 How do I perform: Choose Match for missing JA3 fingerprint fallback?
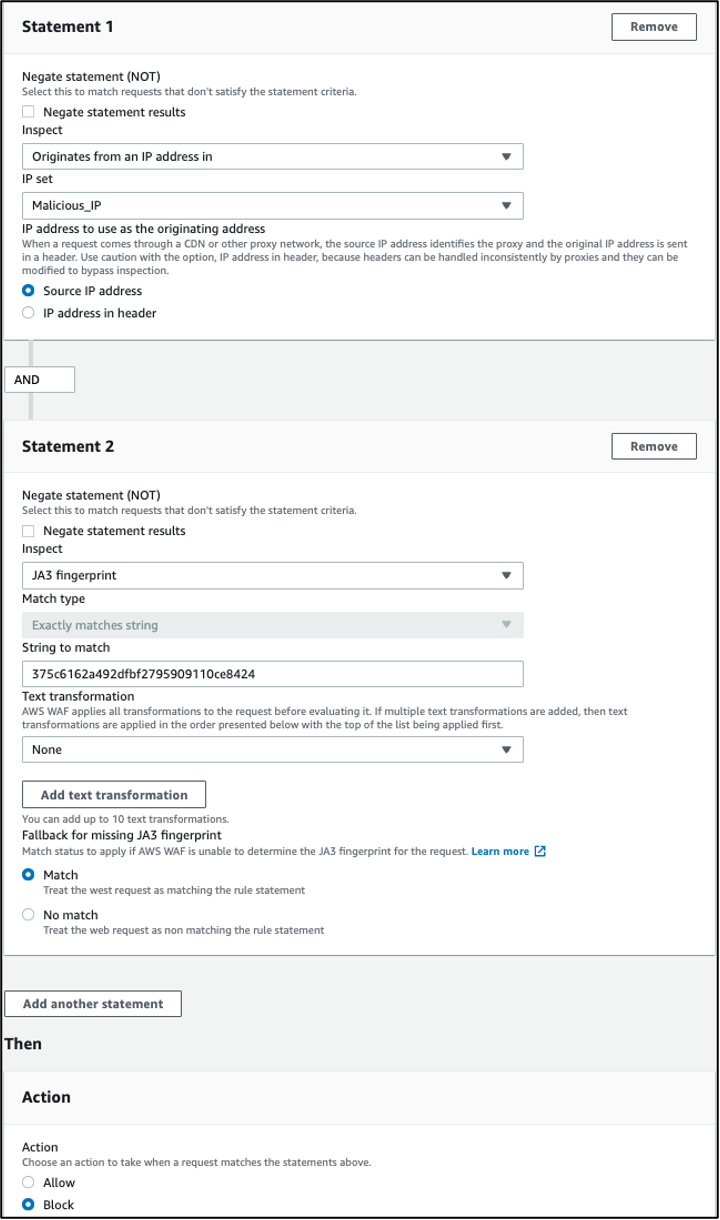(x=28, y=875)
